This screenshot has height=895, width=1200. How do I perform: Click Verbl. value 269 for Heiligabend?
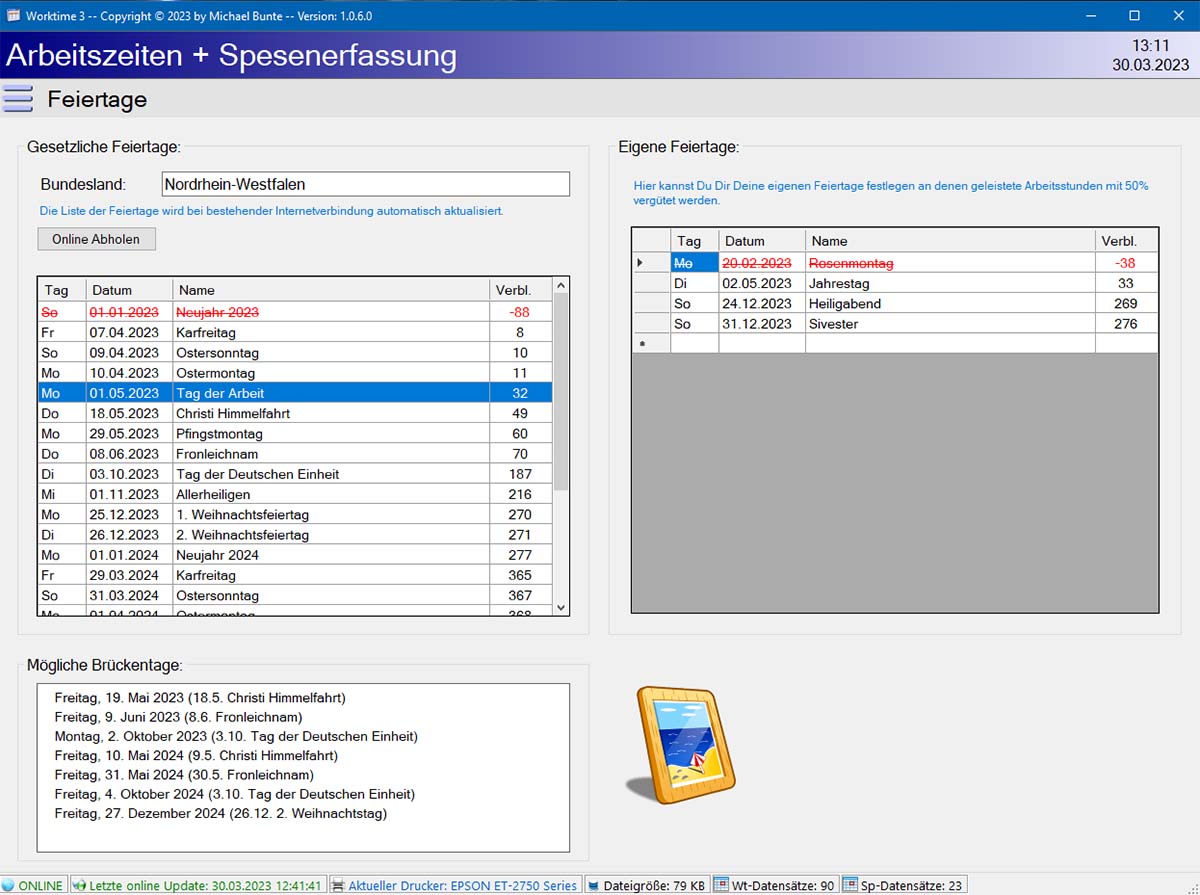1126,303
